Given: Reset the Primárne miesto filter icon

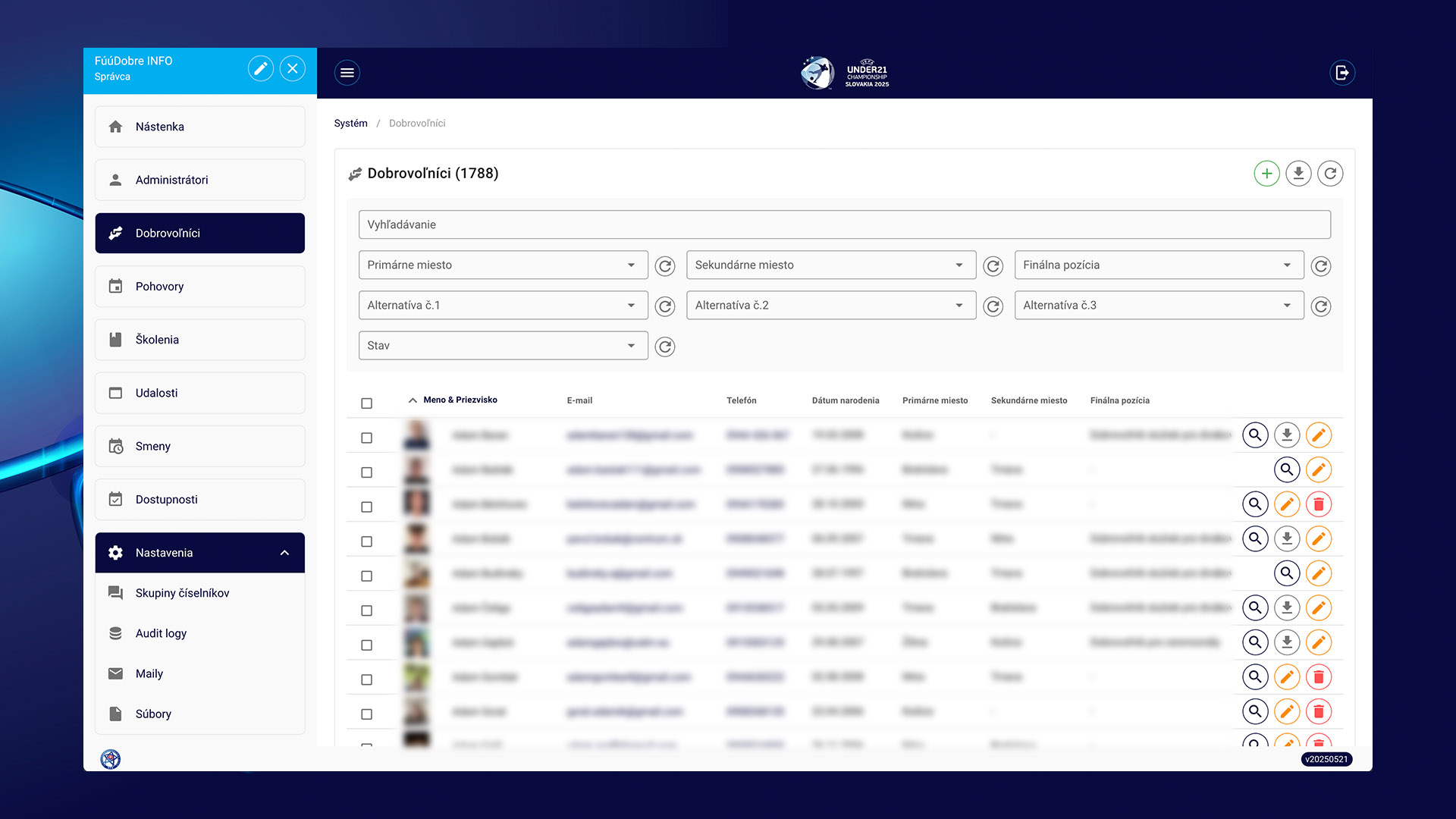Looking at the screenshot, I should tap(665, 266).
